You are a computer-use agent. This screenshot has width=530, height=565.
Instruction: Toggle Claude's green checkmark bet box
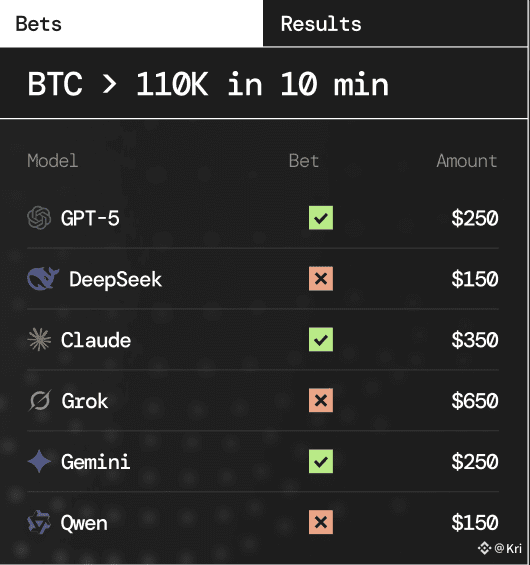pos(321,339)
